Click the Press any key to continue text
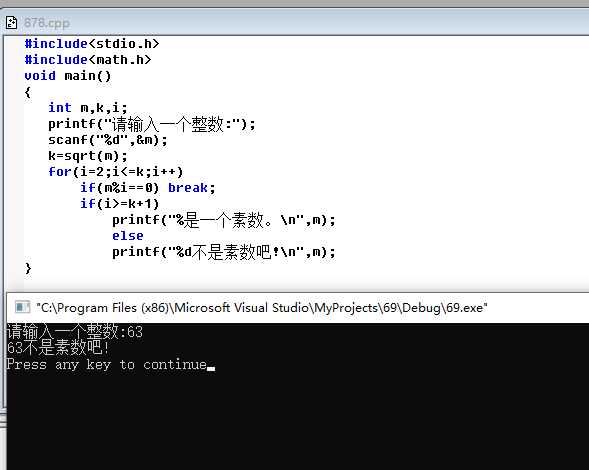The image size is (589, 470). coord(107,364)
